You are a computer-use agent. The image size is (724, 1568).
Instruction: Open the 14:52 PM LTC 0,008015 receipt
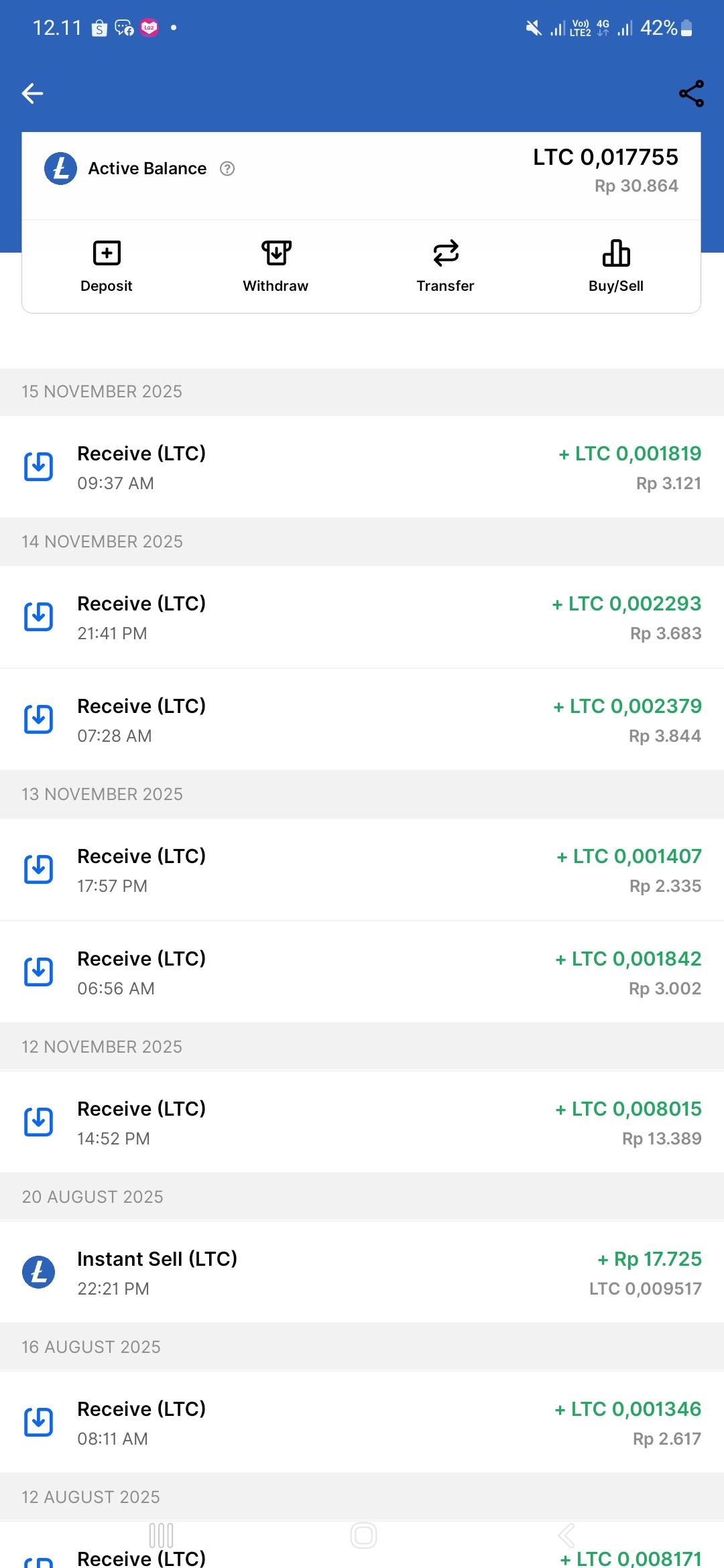(x=362, y=1122)
